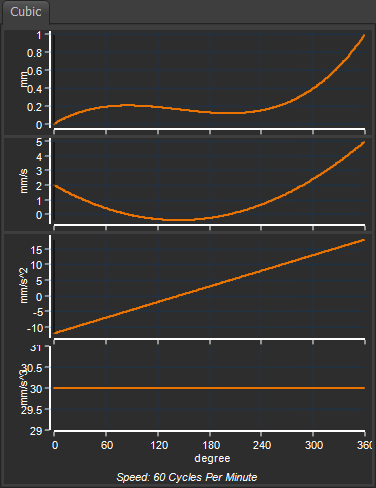
Task: Click the '60' x-axis tick label
Action: 107,445
